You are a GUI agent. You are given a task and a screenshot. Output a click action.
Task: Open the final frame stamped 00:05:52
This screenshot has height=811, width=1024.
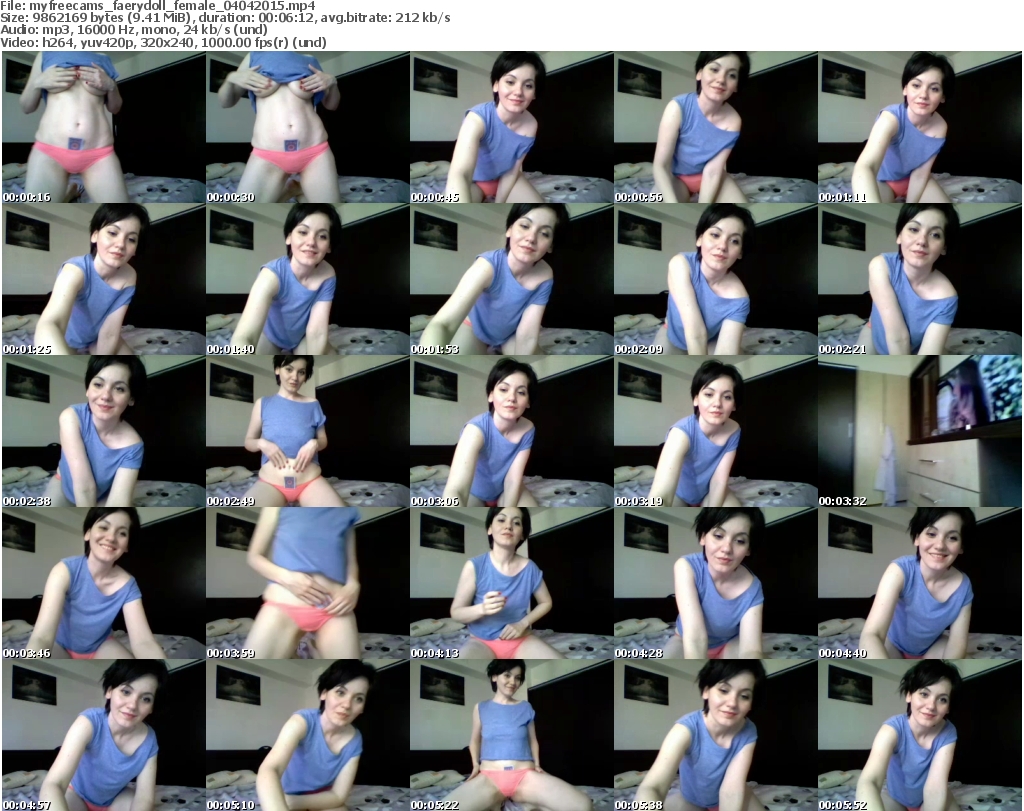(x=920, y=735)
